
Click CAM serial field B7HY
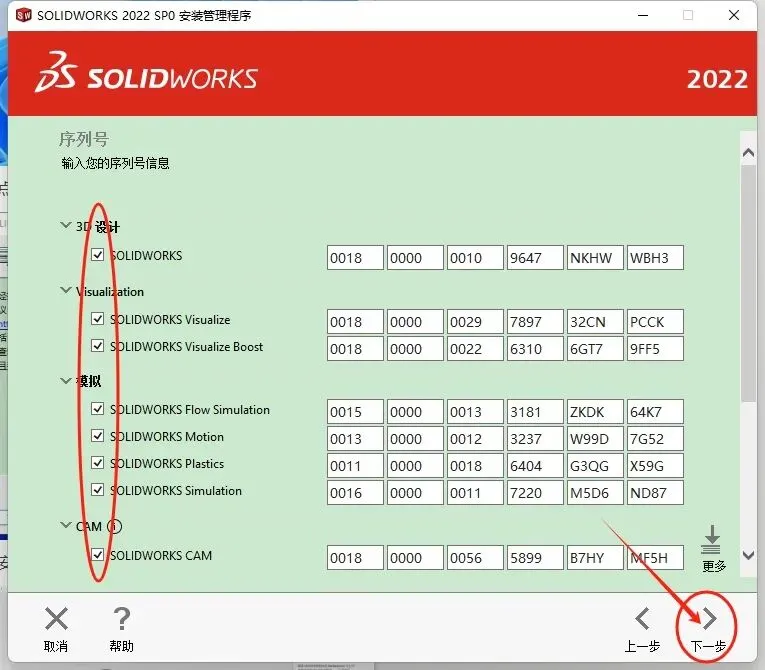click(x=595, y=558)
